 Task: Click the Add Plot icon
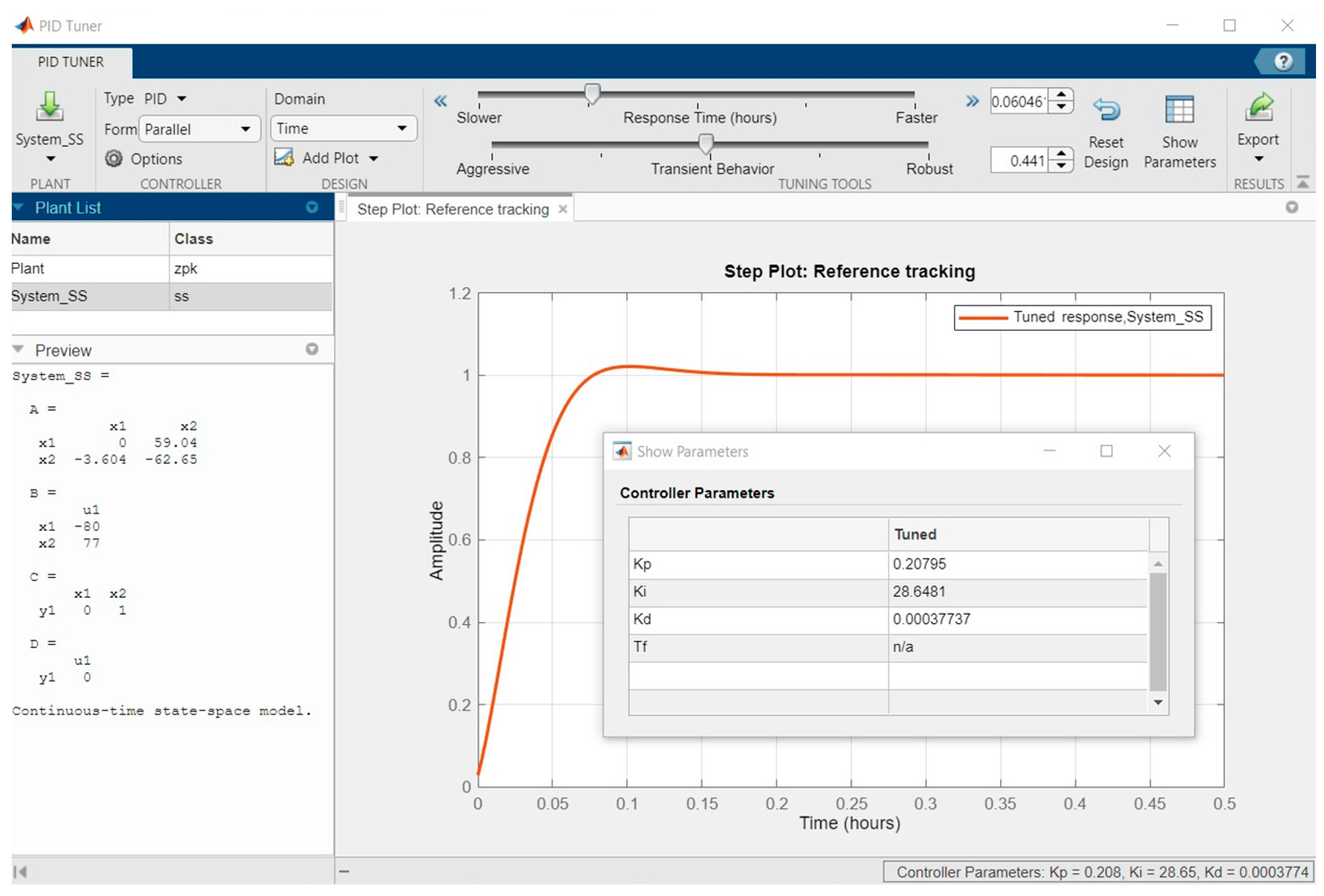pos(284,157)
